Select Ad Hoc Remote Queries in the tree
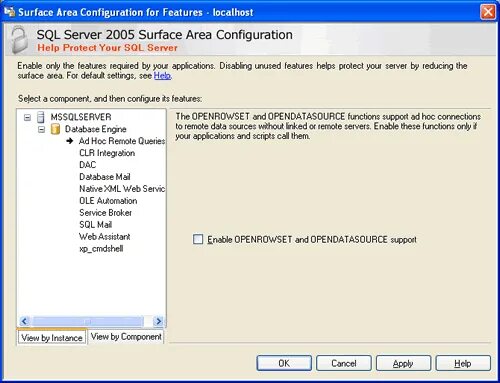The width and height of the screenshot is (500, 383). click(x=122, y=141)
